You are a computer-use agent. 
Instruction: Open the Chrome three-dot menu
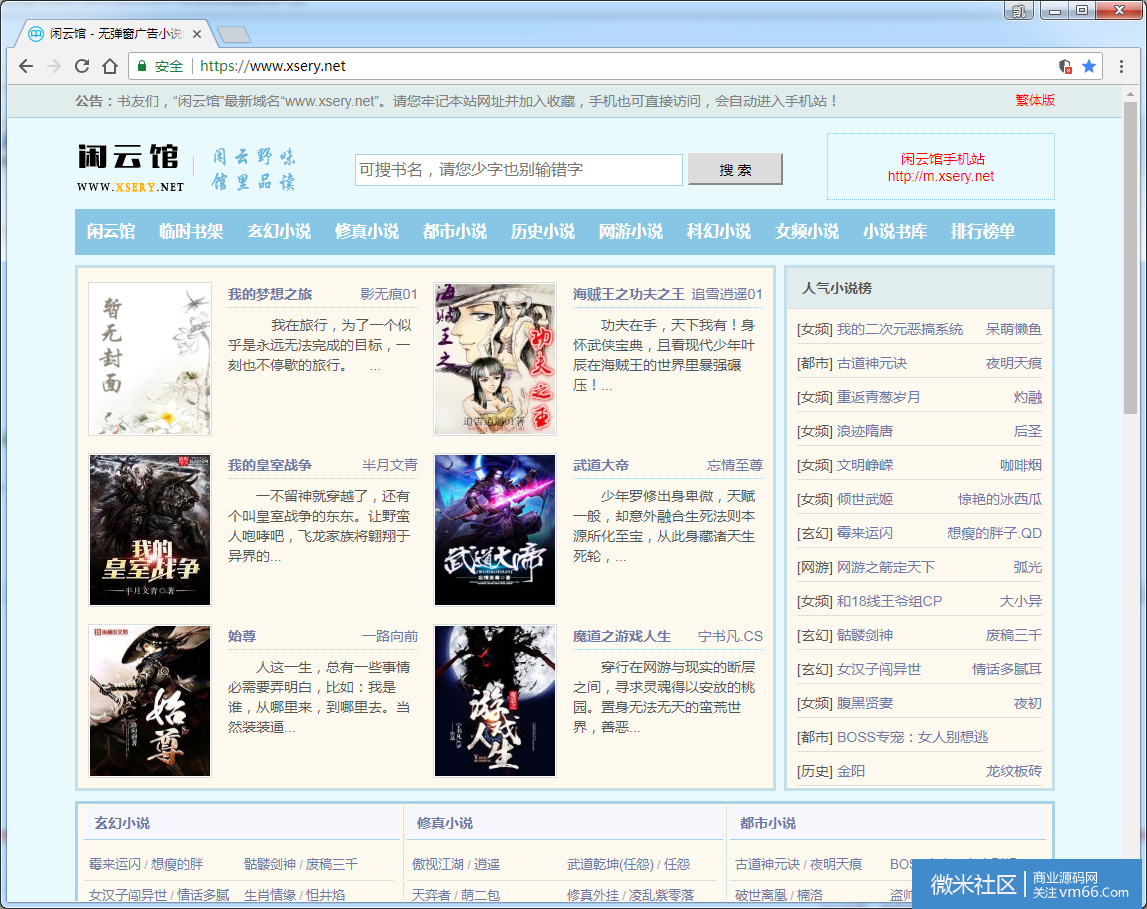1121,67
